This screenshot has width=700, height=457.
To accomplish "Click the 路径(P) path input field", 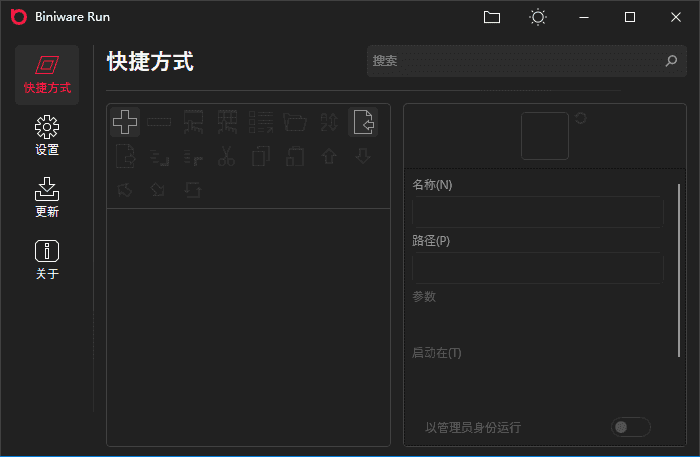I will 538,268.
